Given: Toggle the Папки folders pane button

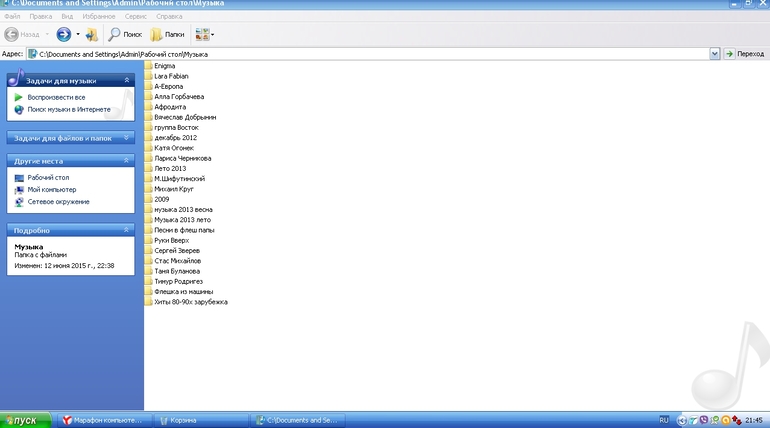Looking at the screenshot, I should click(167, 34).
